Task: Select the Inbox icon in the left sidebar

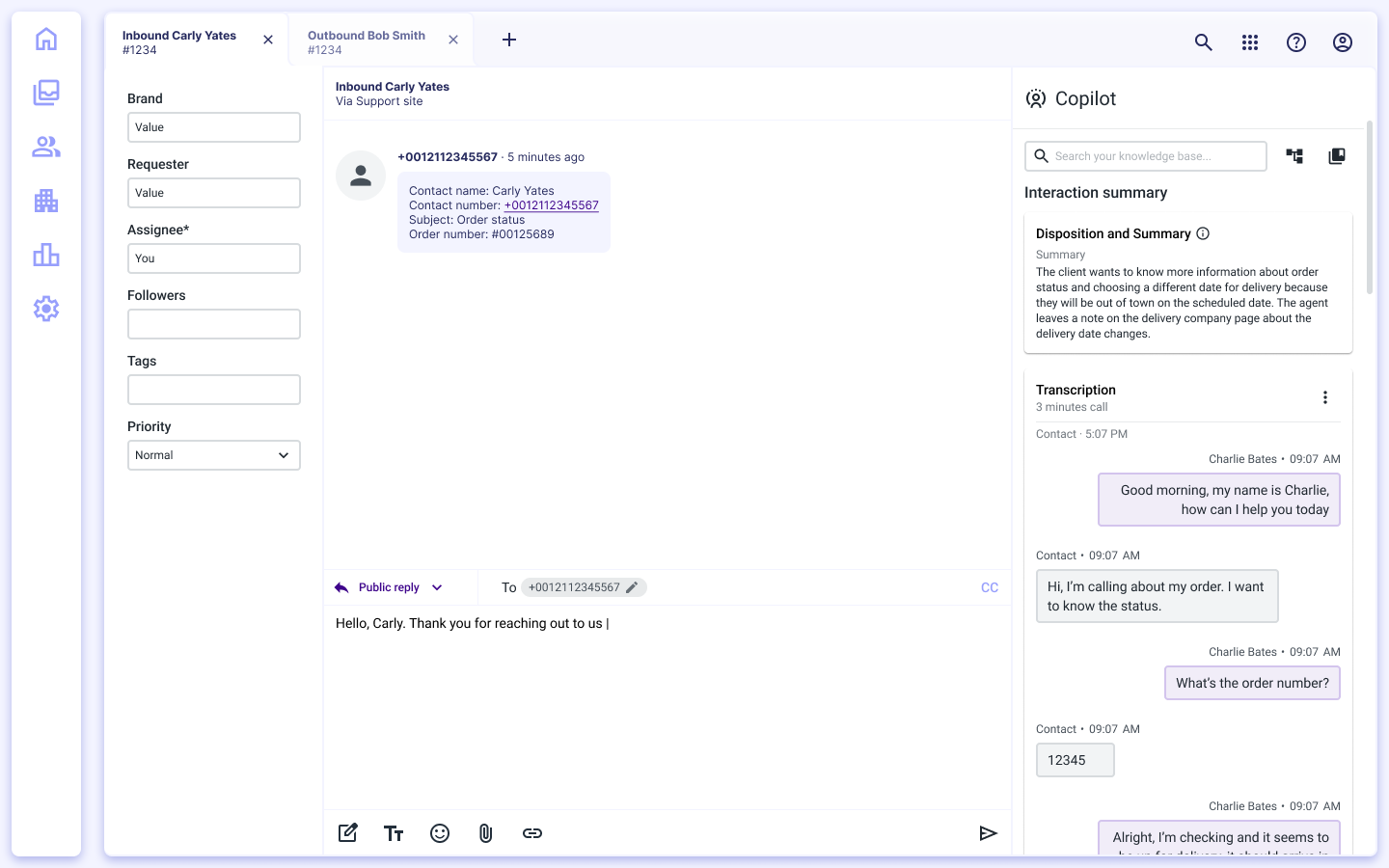Action: [45, 93]
